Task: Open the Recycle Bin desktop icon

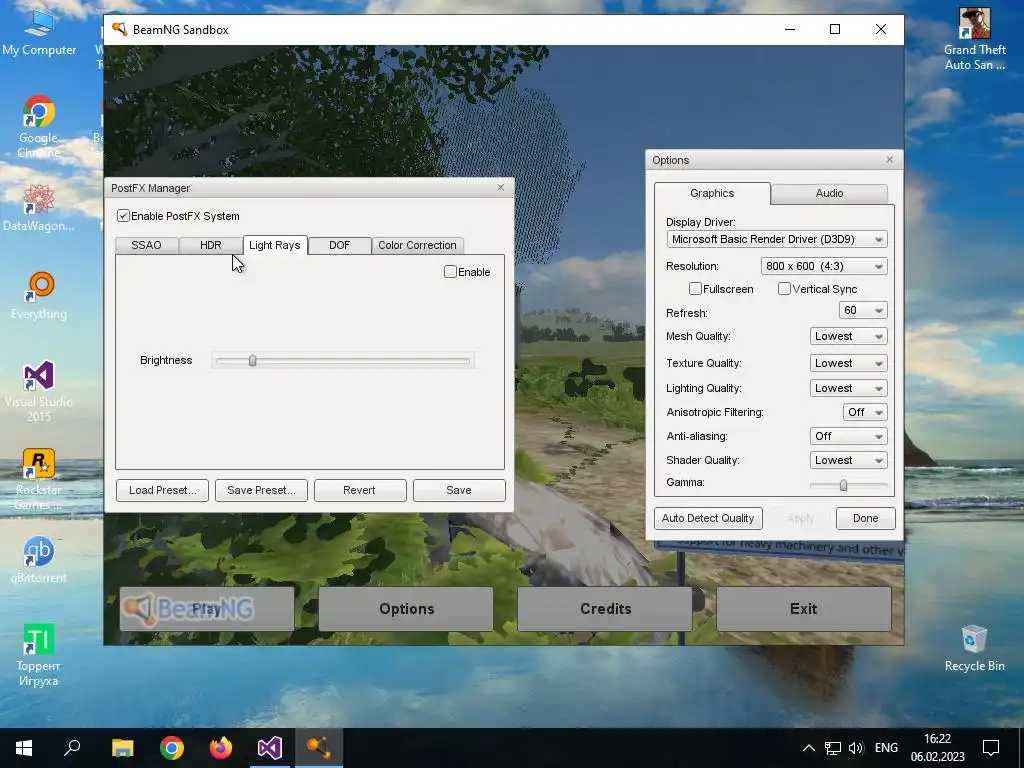Action: pos(974,648)
